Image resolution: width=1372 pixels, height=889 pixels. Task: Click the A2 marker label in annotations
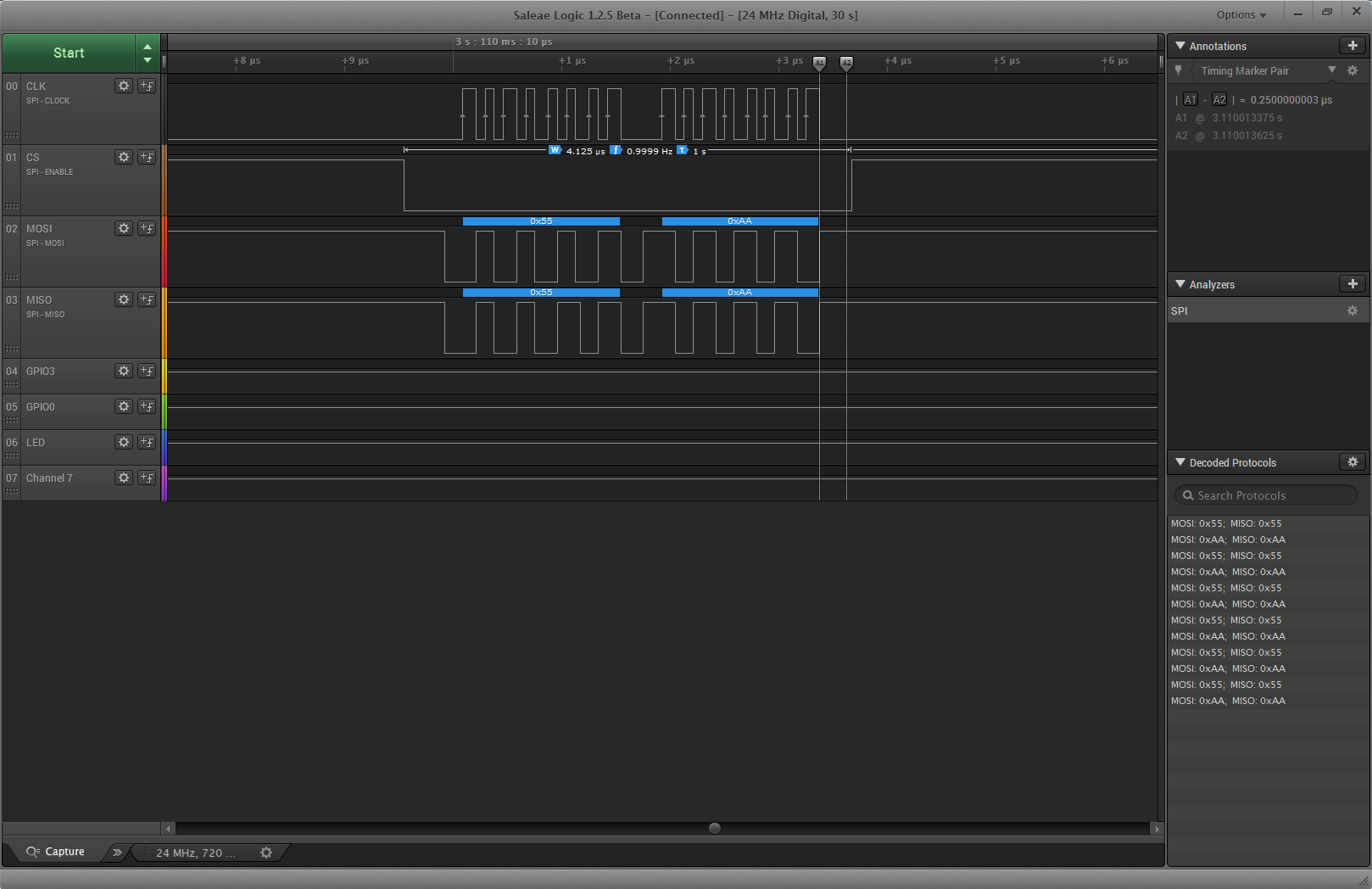pyautogui.click(x=1219, y=99)
